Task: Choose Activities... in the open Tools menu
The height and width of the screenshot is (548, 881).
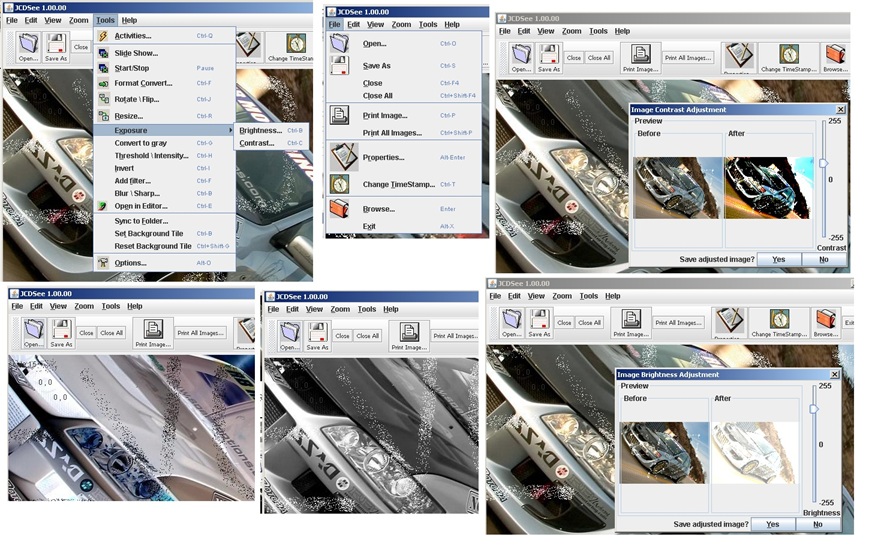Action: tap(164, 36)
